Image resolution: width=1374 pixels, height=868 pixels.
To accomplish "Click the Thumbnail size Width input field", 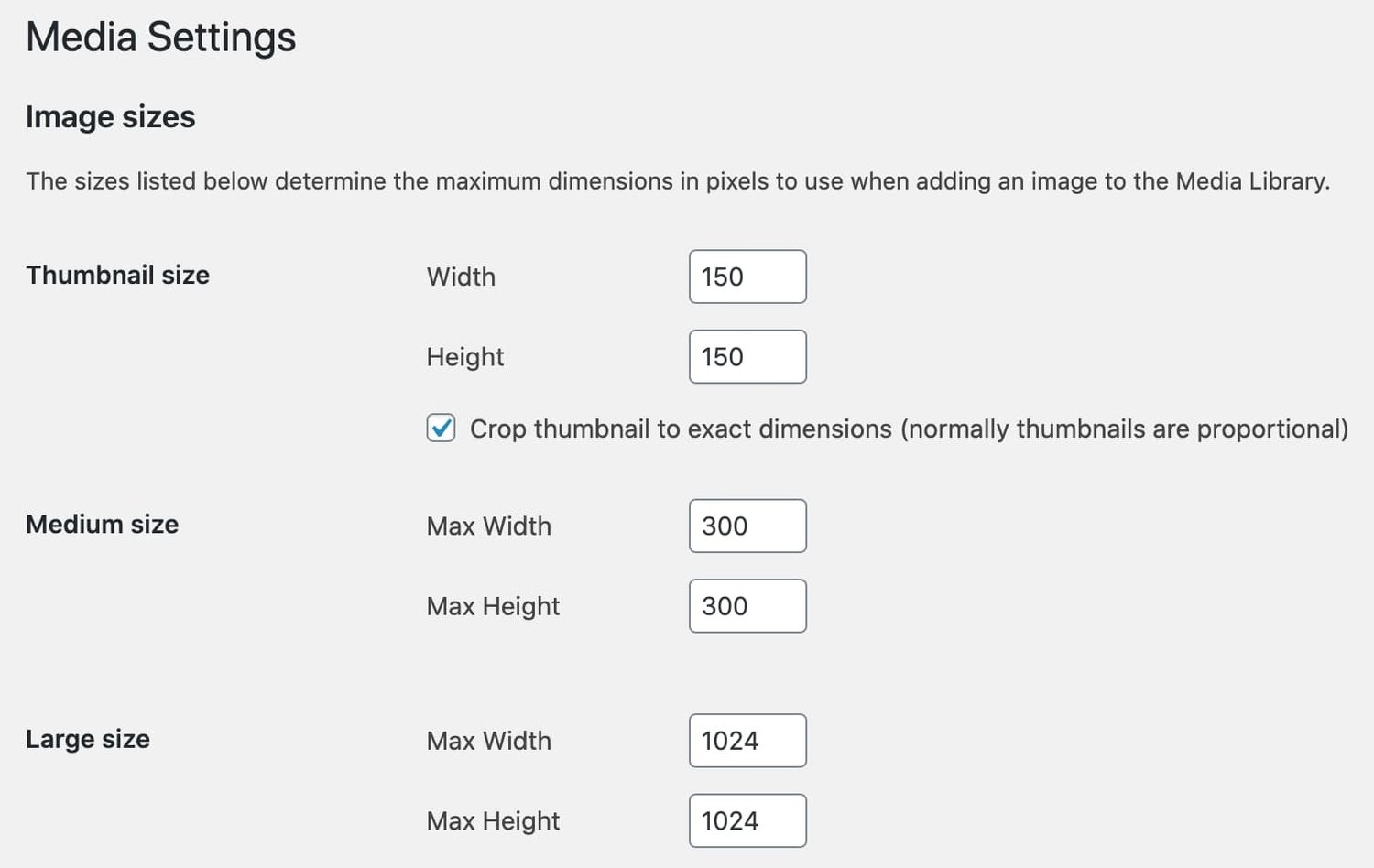I will pyautogui.click(x=747, y=277).
